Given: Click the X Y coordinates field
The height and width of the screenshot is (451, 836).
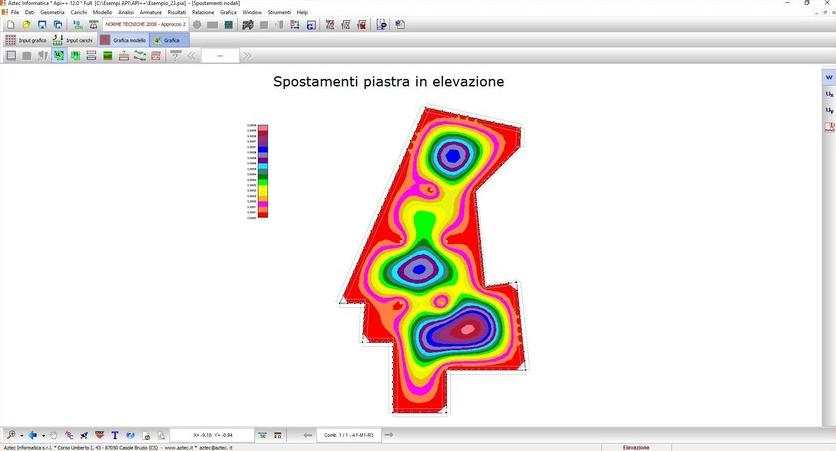Looking at the screenshot, I should (210, 435).
